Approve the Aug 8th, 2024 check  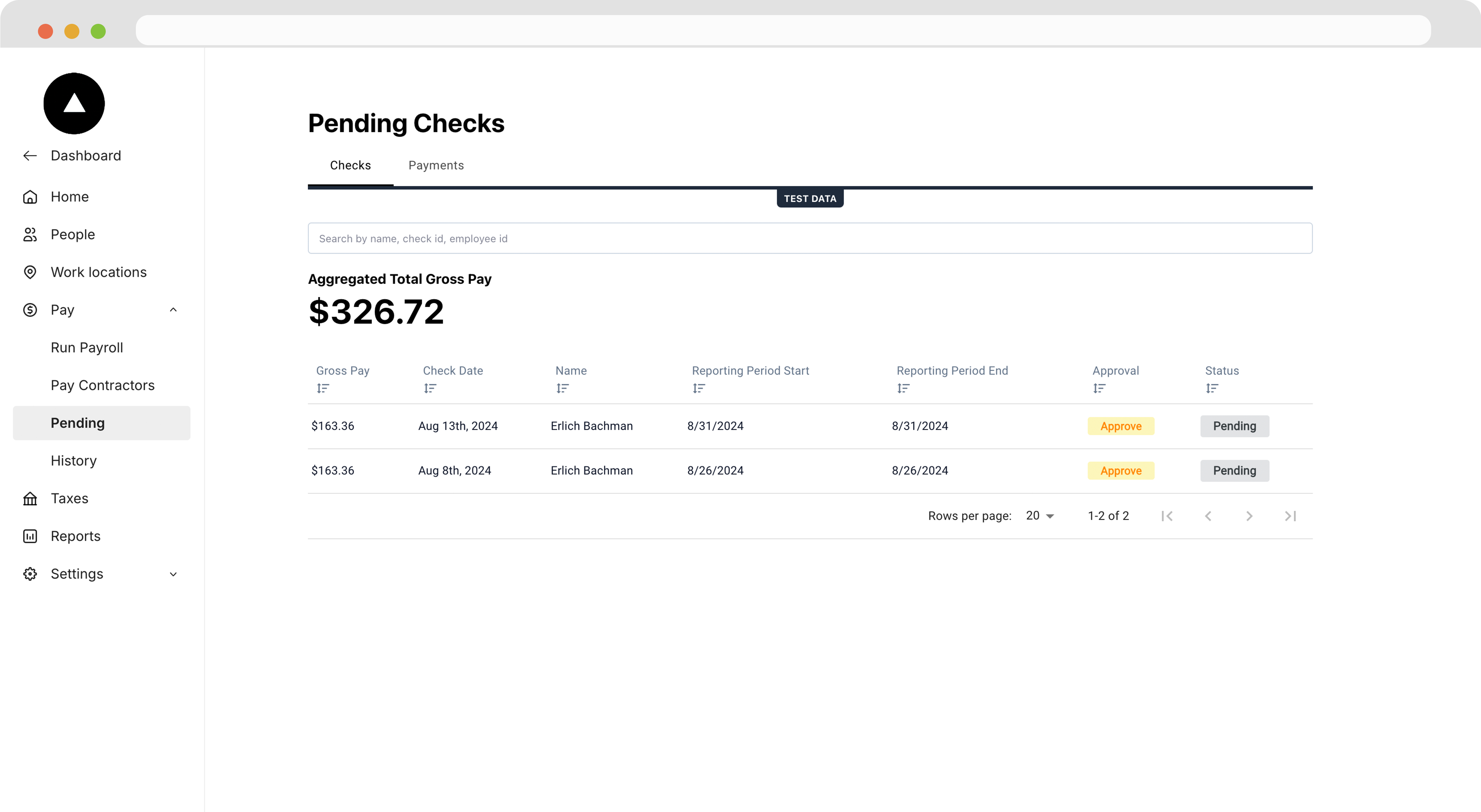[1121, 471]
